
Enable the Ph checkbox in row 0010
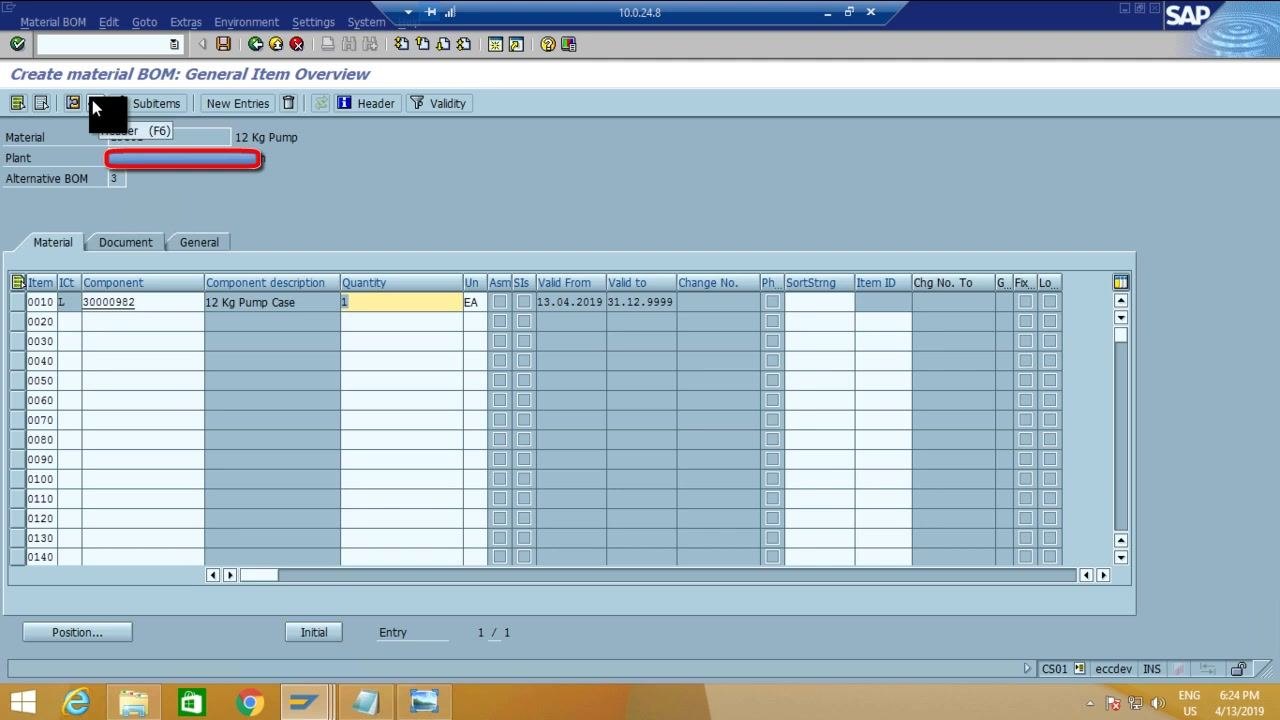click(772, 302)
